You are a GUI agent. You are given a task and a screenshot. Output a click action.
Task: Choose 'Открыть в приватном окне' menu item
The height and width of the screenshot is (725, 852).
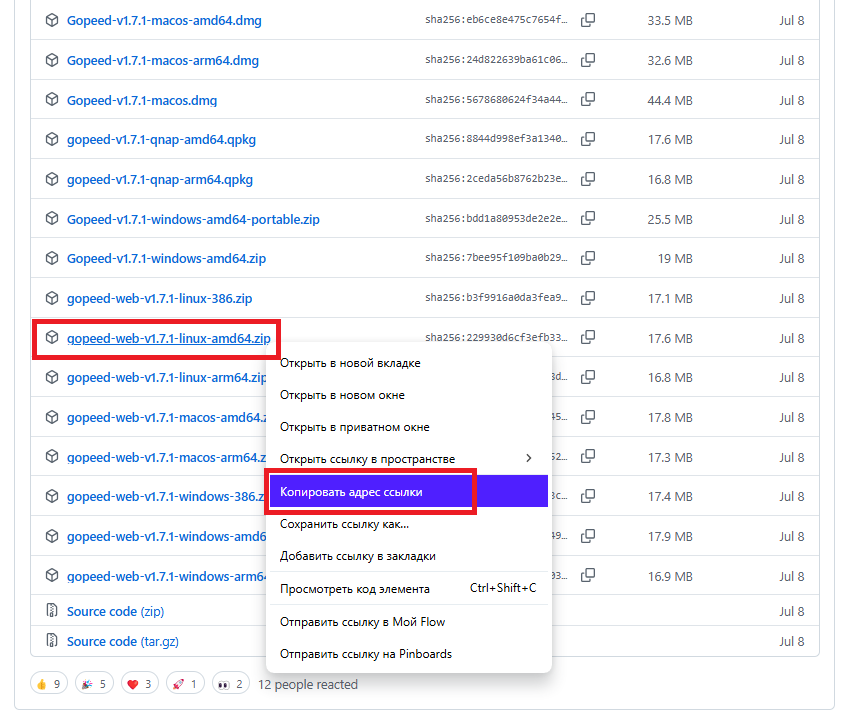(409, 427)
